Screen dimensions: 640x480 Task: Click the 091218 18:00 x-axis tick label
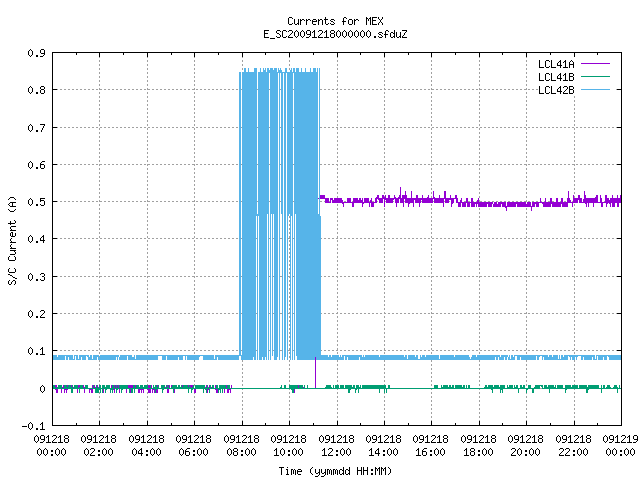point(478,446)
